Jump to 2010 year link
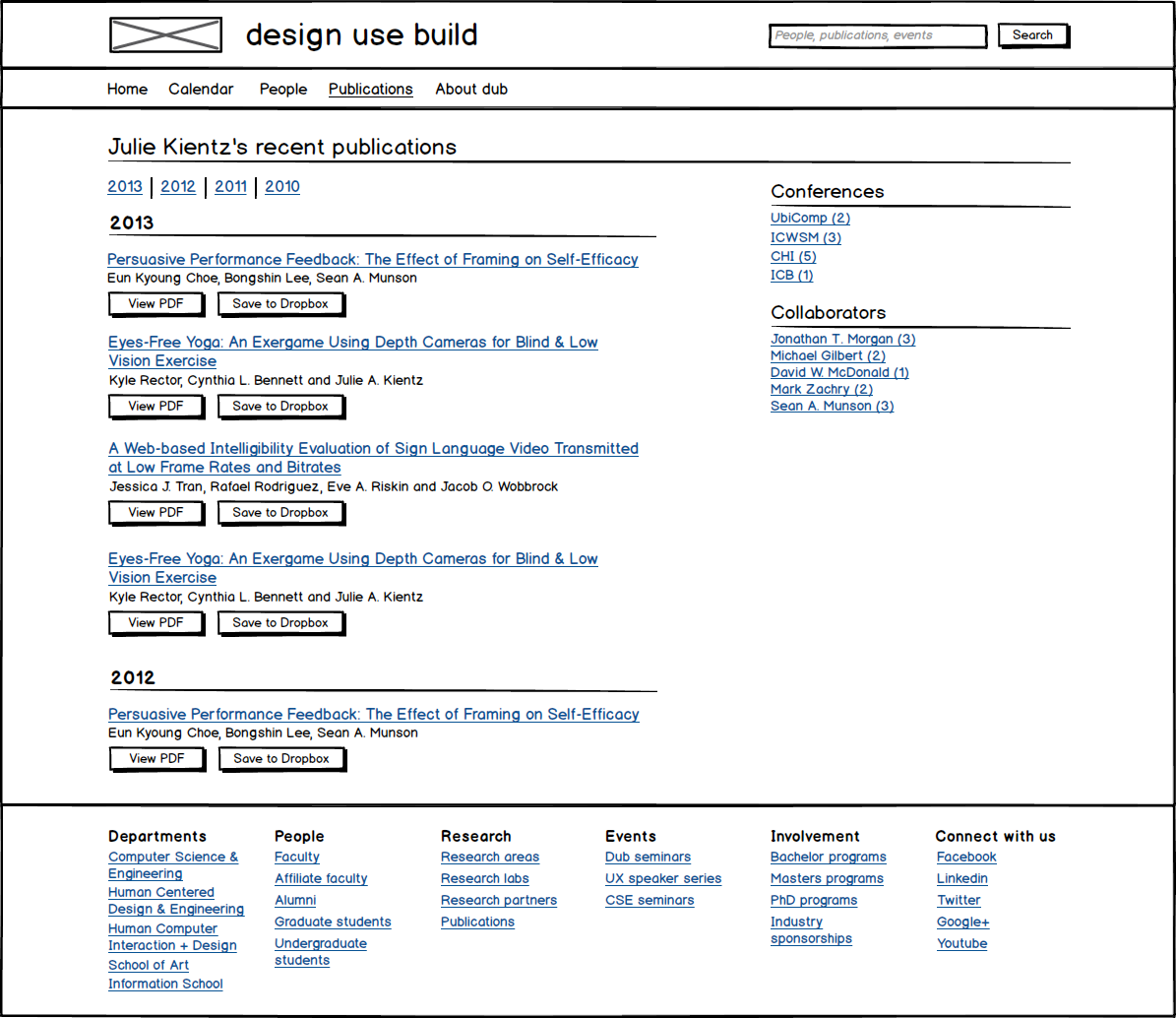Image resolution: width=1176 pixels, height=1018 pixels. pyautogui.click(x=282, y=187)
